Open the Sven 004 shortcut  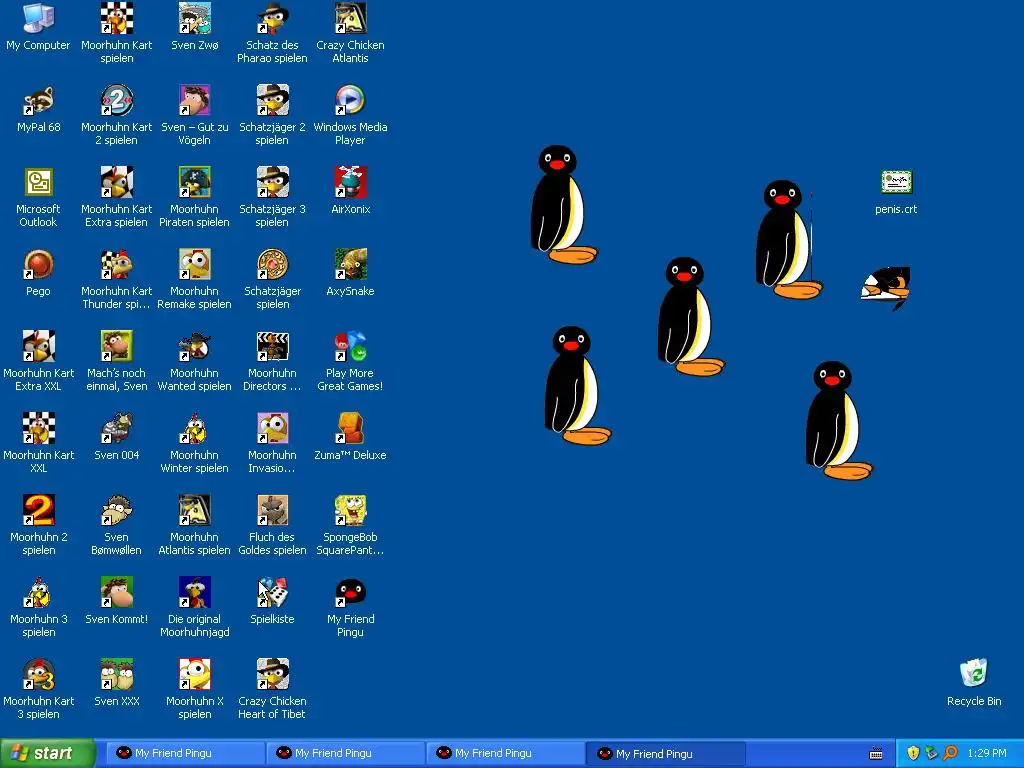(x=117, y=428)
